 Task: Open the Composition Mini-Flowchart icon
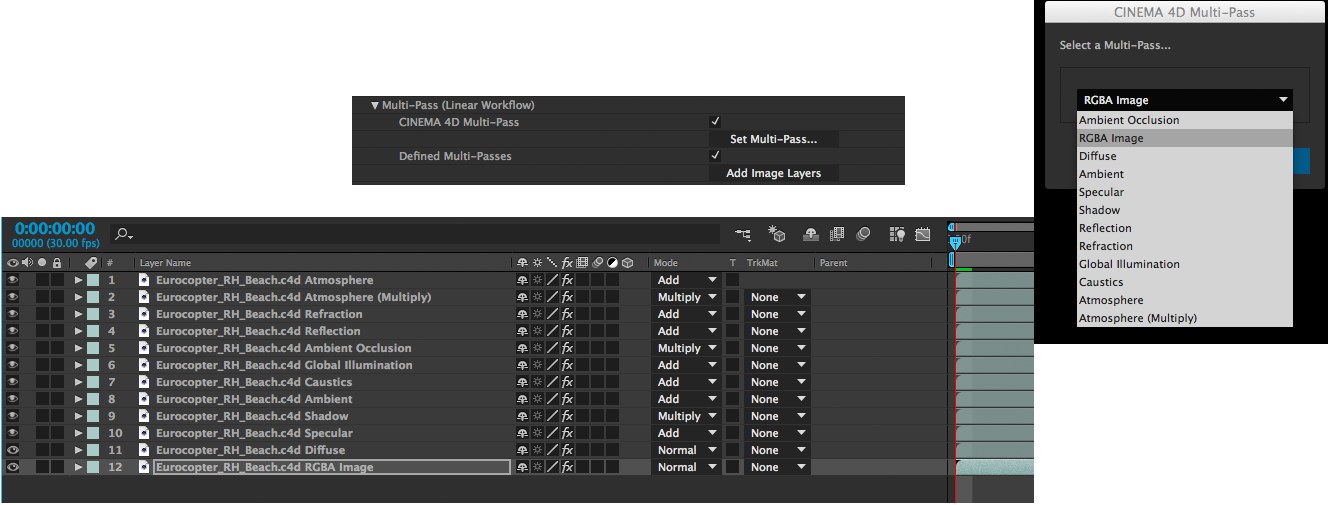(743, 234)
